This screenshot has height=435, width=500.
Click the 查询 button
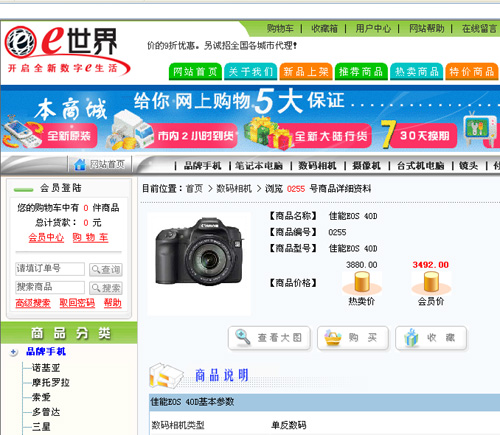pos(106,269)
